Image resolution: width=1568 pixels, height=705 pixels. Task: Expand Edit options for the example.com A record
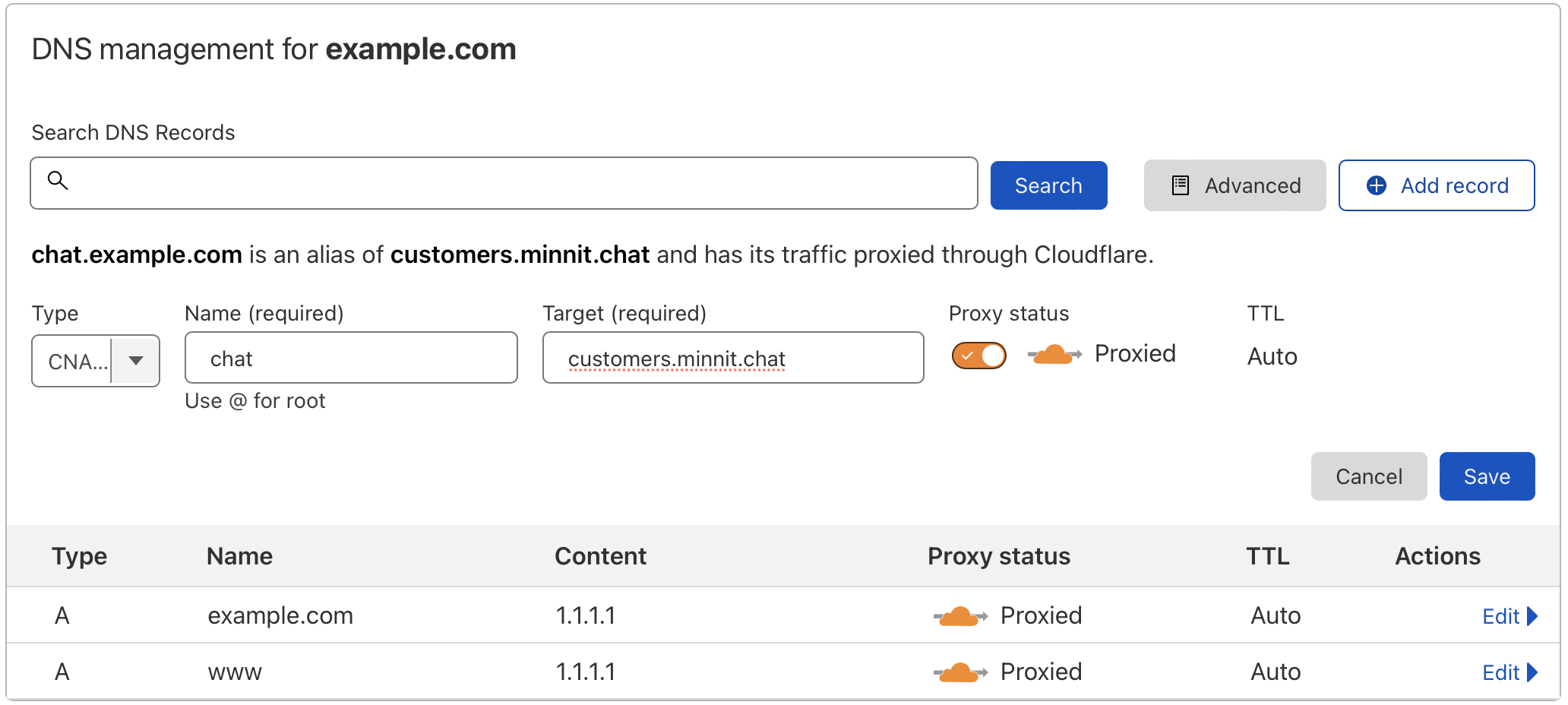[1532, 616]
